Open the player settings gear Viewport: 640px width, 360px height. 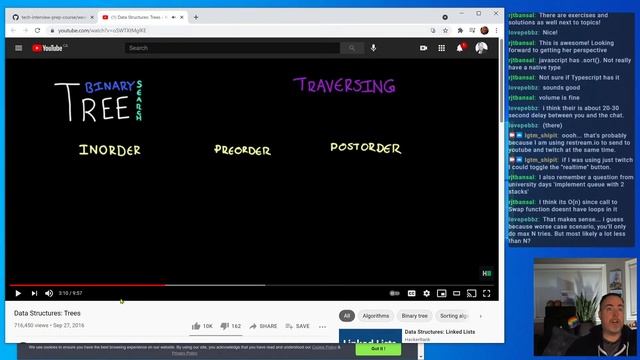tap(427, 293)
